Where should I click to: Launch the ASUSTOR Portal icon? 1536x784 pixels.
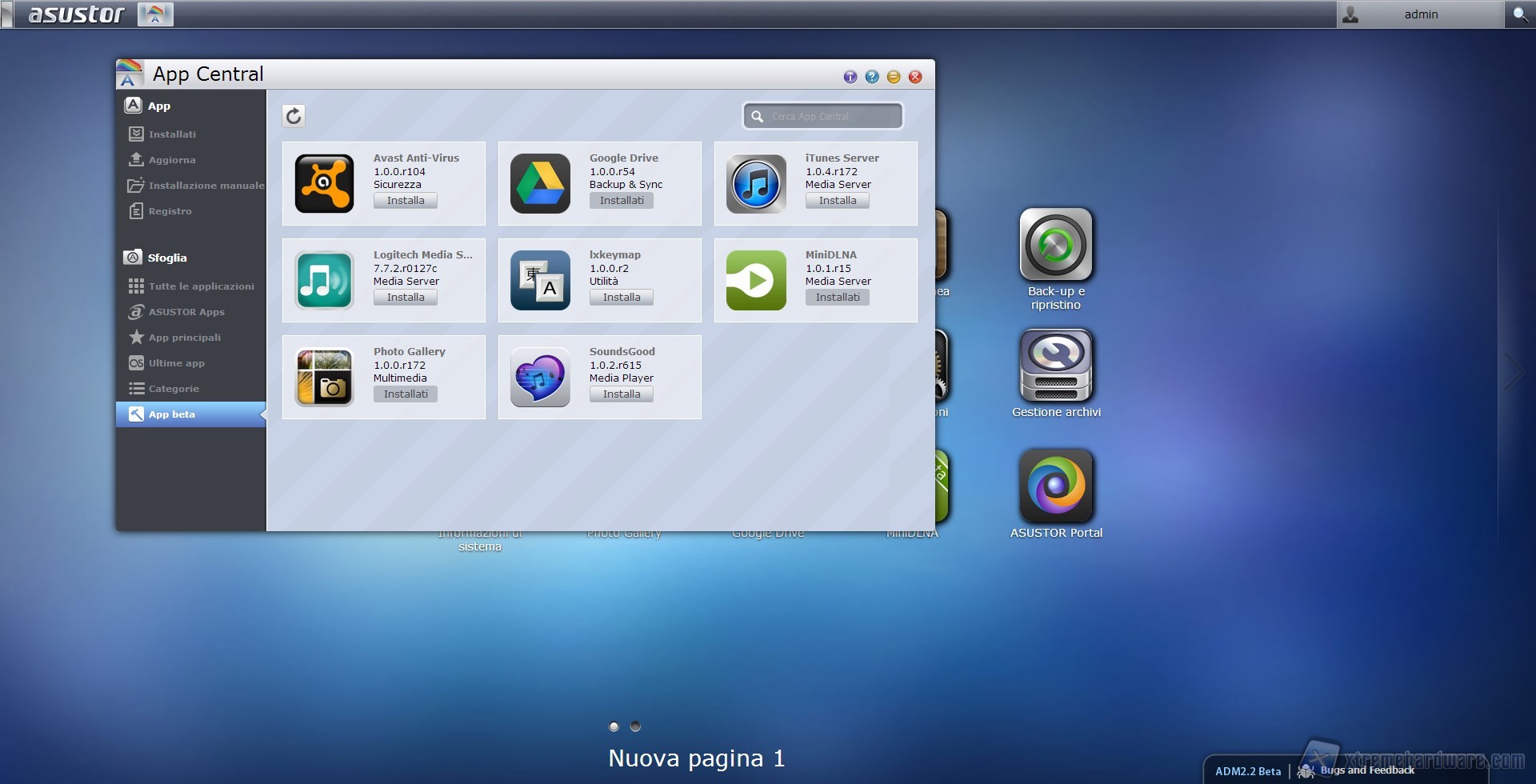1056,486
